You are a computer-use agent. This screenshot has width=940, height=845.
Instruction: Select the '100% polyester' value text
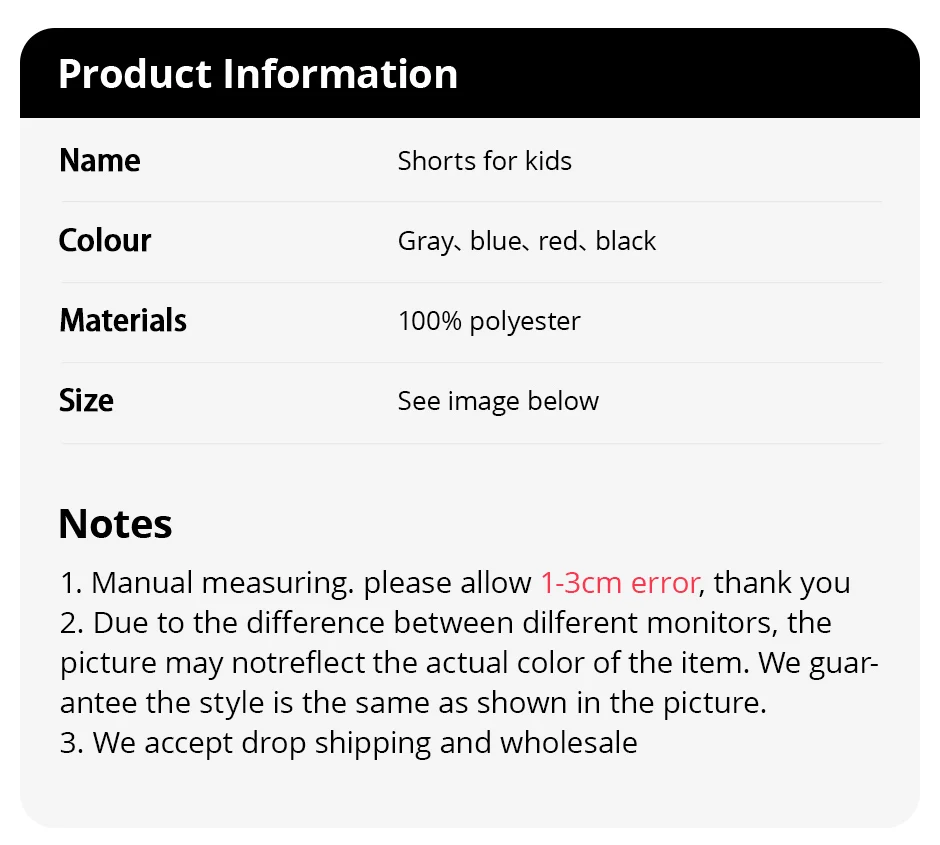(x=489, y=321)
